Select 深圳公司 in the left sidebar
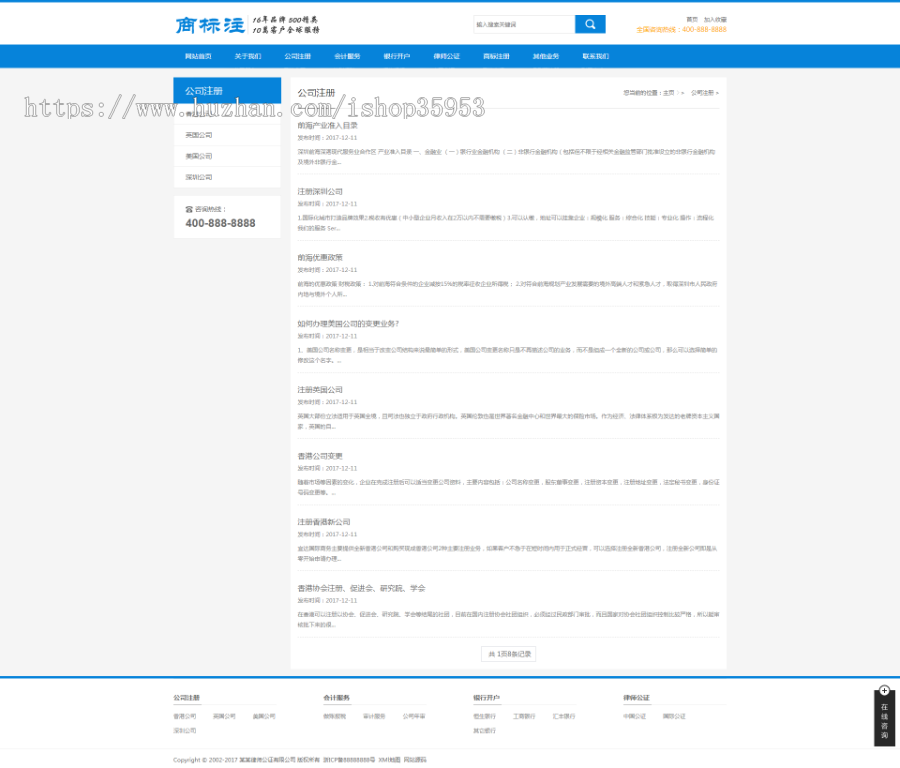The image size is (900, 768). pyautogui.click(x=199, y=177)
